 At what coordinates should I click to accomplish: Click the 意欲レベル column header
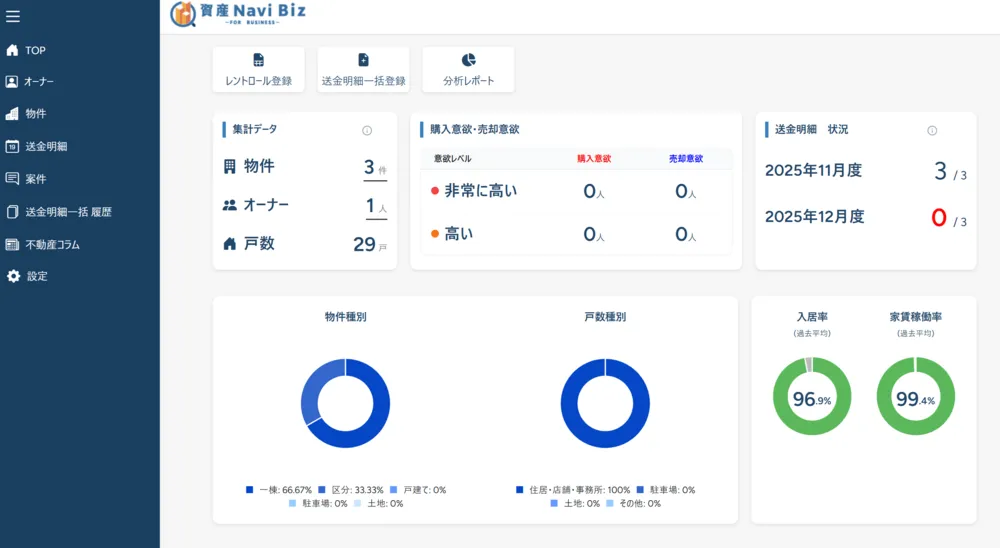(452, 158)
